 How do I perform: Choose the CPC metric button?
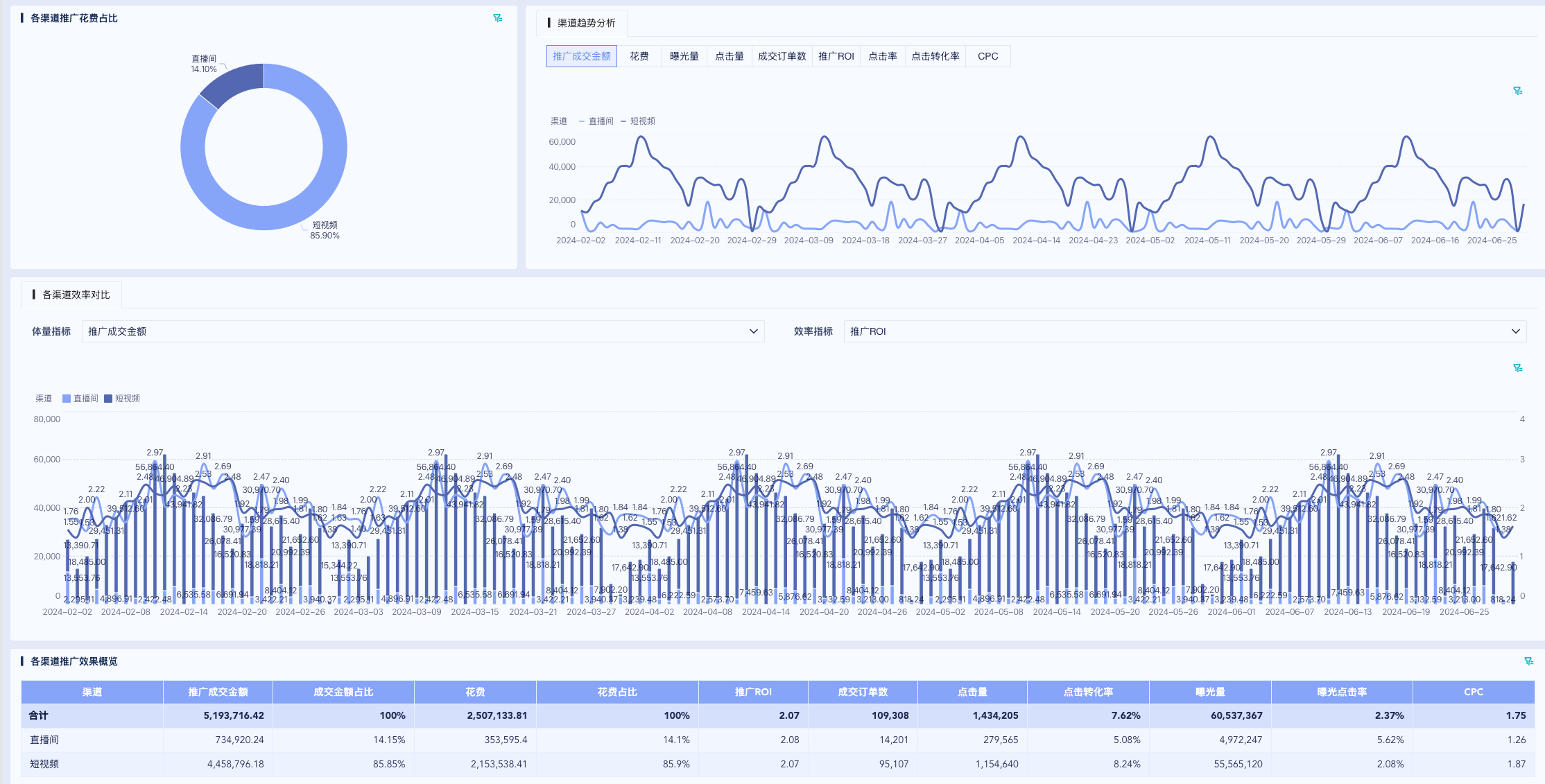(987, 56)
